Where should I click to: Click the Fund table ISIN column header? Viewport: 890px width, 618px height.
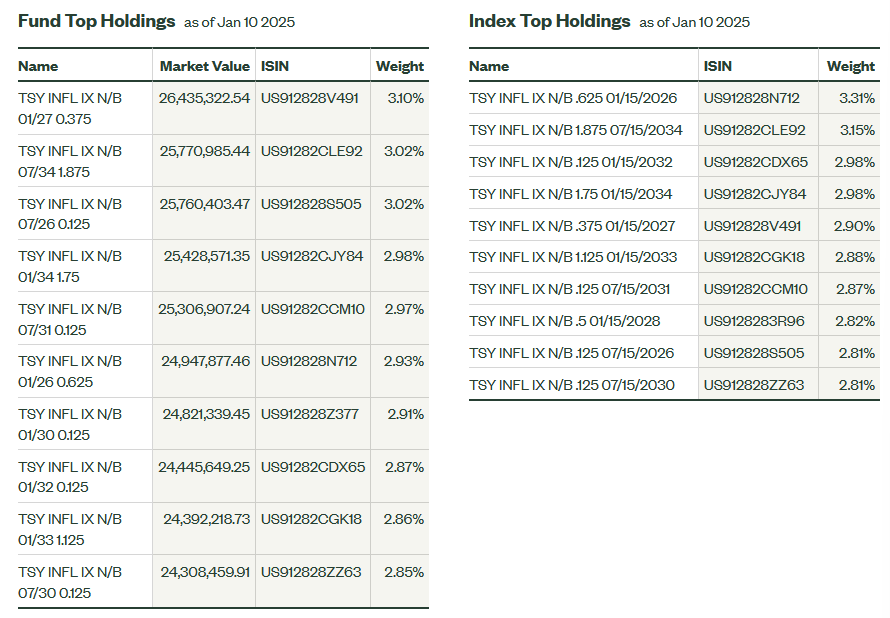point(275,66)
